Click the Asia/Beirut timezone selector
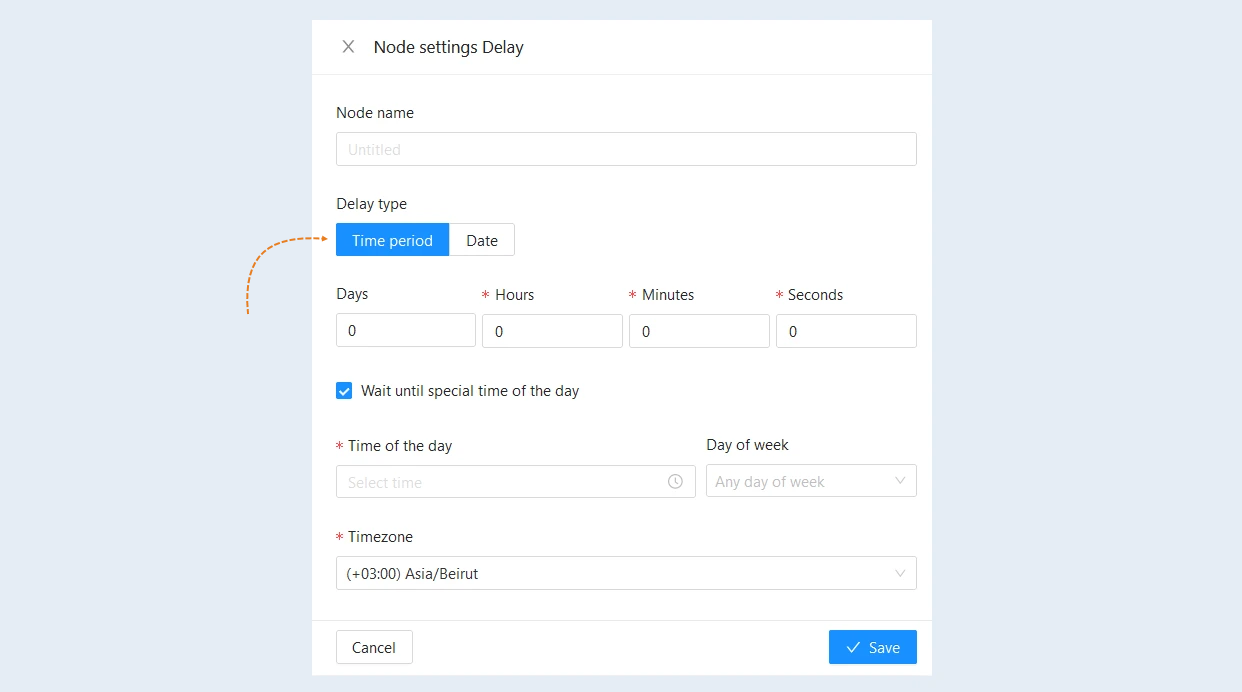The height and width of the screenshot is (692, 1242). tap(626, 573)
